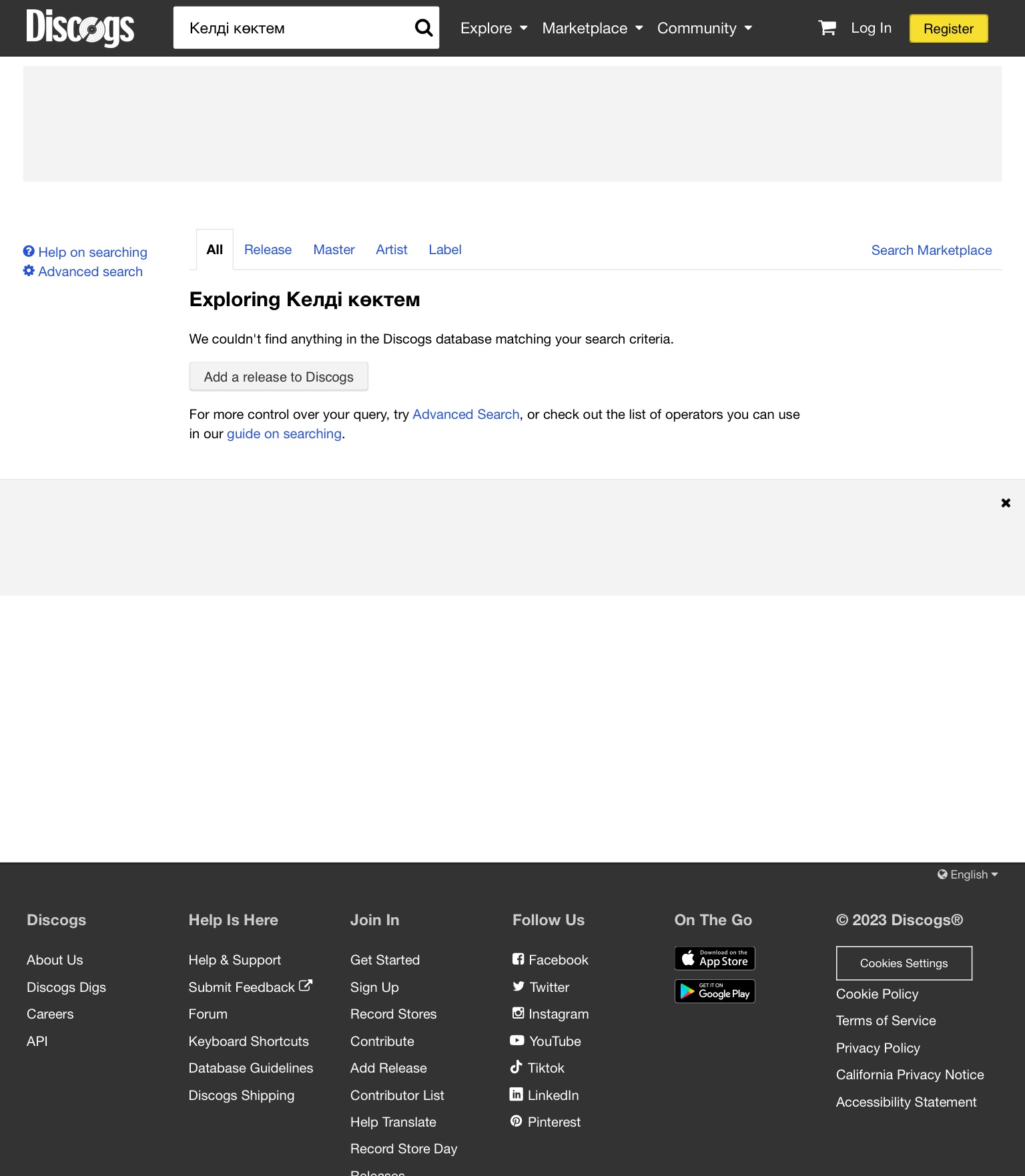The width and height of the screenshot is (1025, 1176).
Task: Open the shopping cart icon
Action: pyautogui.click(x=827, y=27)
